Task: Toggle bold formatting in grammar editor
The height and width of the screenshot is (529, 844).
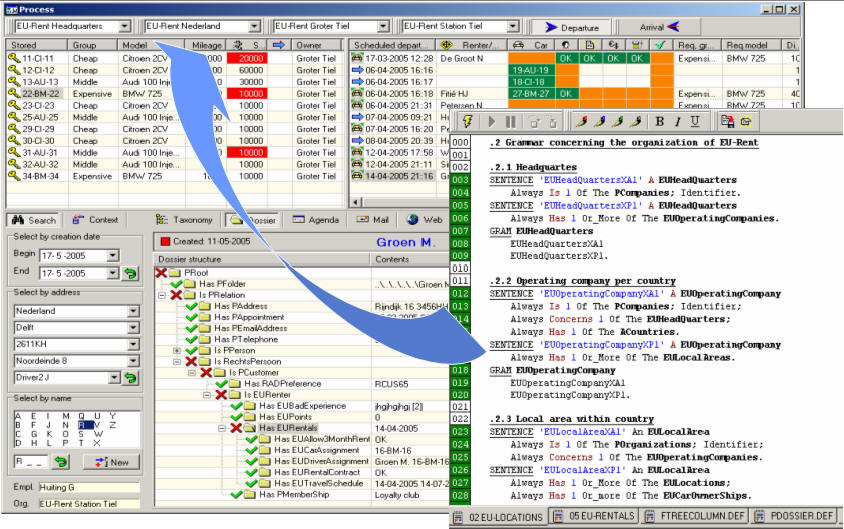Action: point(659,121)
